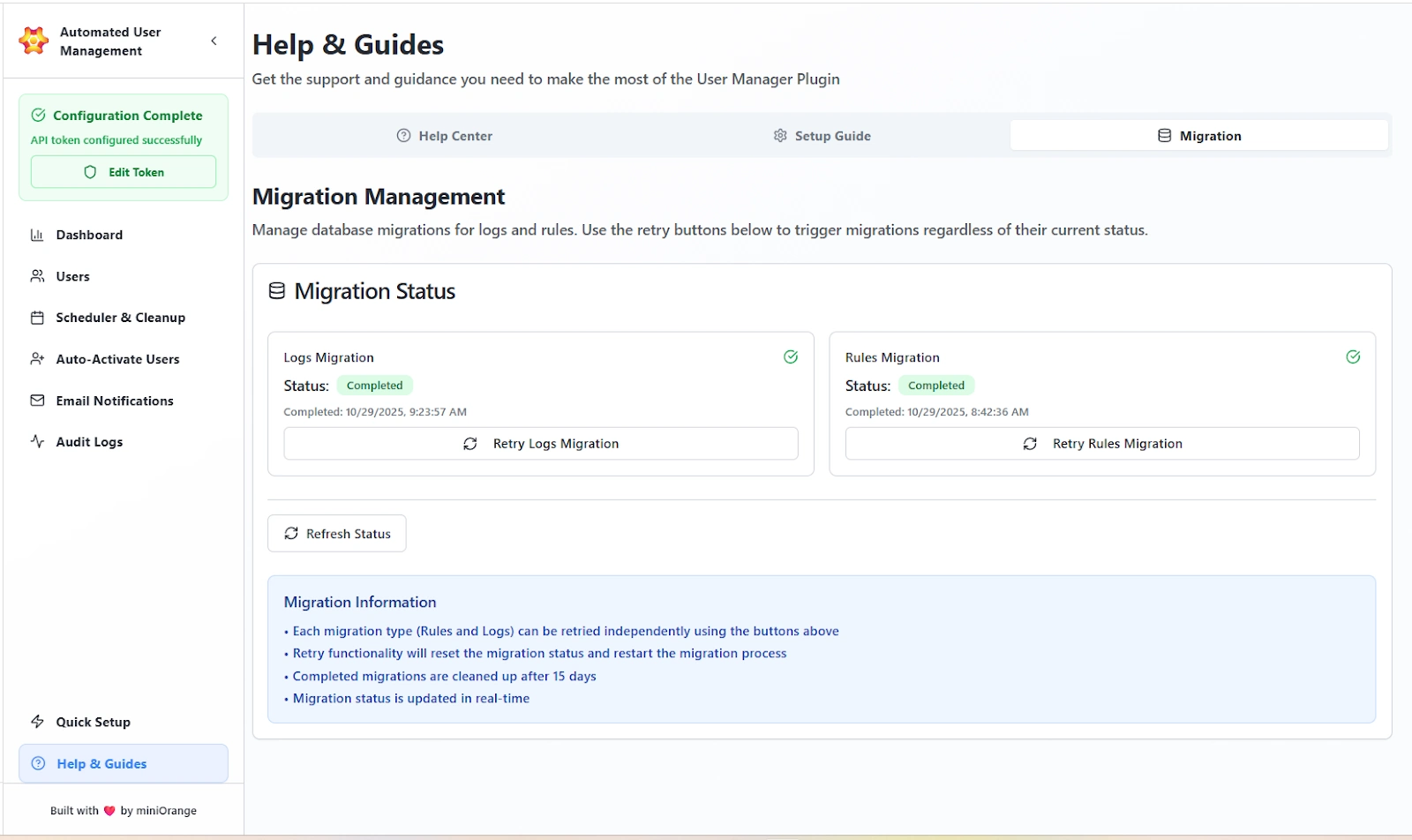Switch to the Help Center tab
Viewport: 1412px width, 840px height.
pyautogui.click(x=444, y=135)
